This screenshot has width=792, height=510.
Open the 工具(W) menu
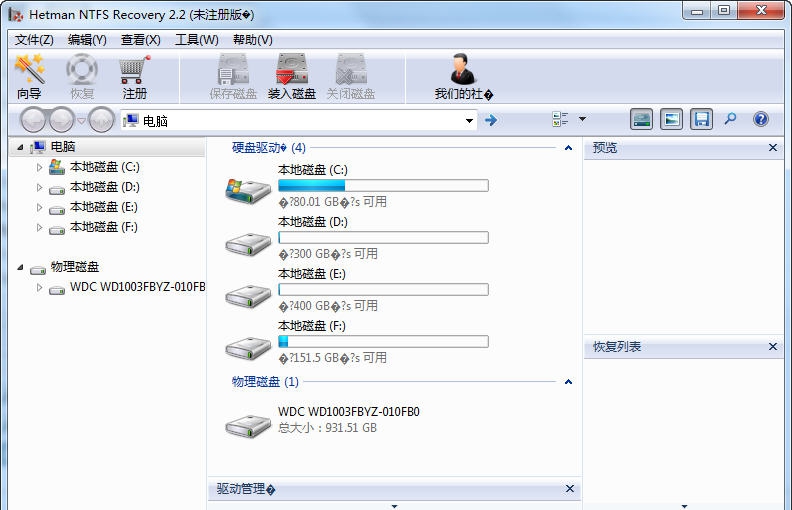tap(196, 40)
